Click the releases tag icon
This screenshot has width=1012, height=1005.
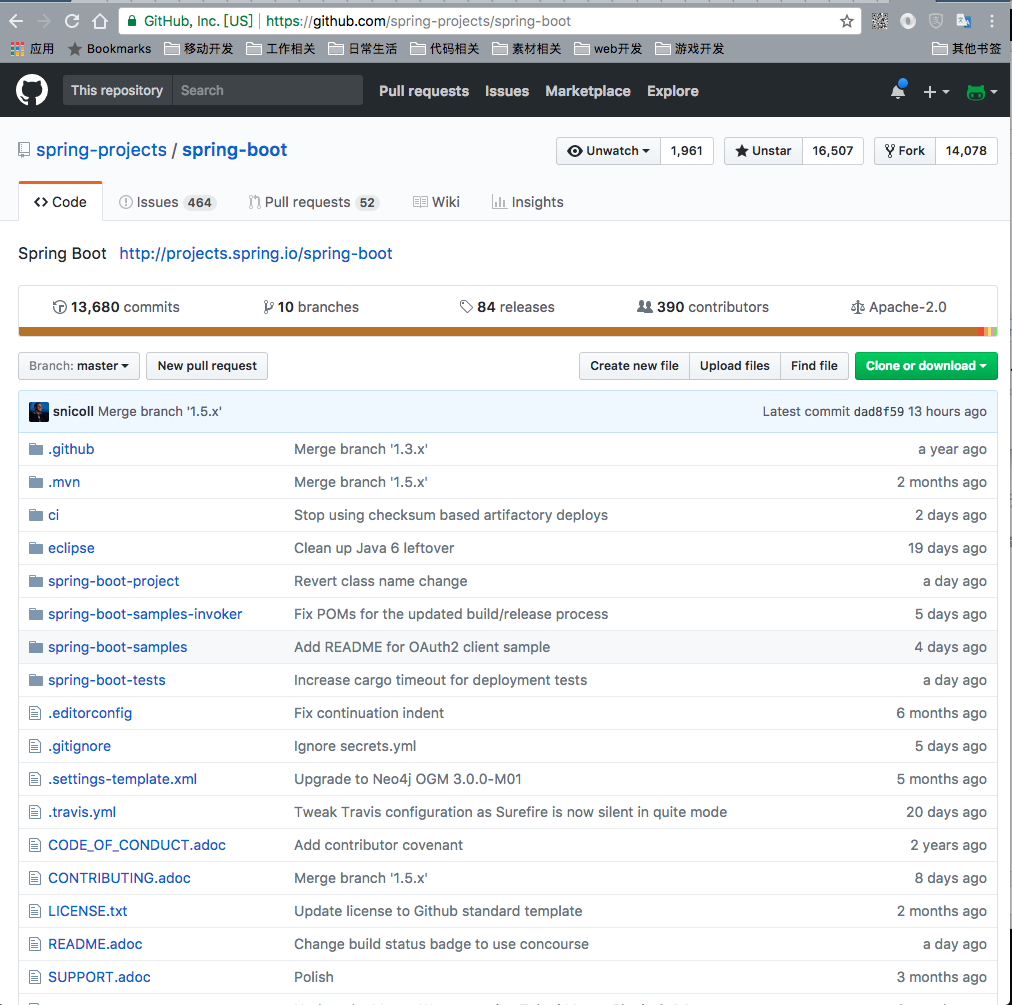tap(466, 307)
